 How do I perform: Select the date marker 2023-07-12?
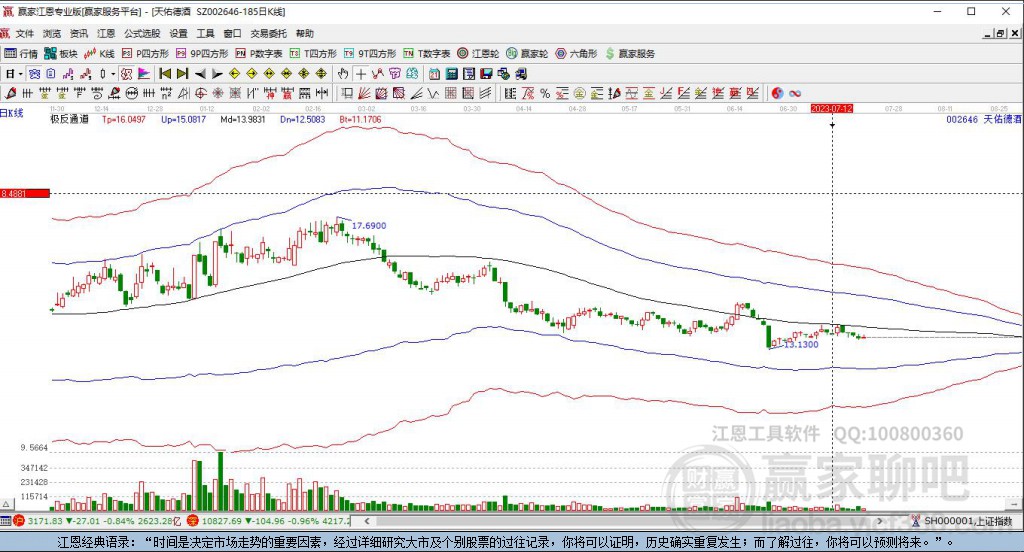pos(831,108)
